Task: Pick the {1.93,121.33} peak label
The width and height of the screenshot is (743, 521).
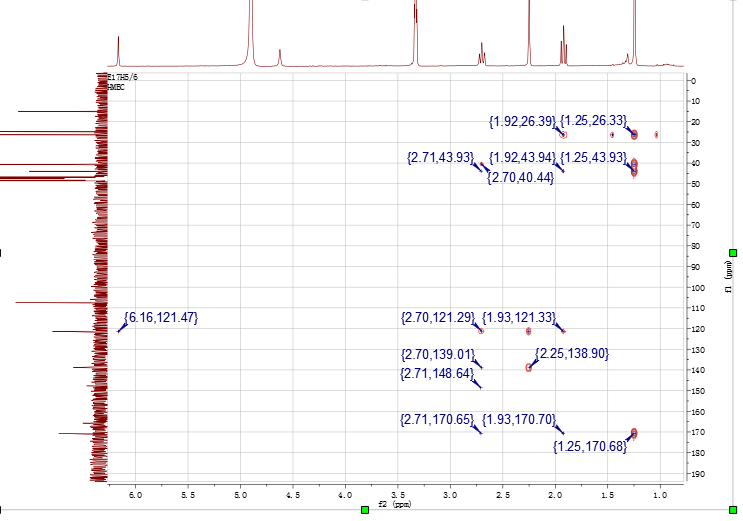Action: point(519,317)
